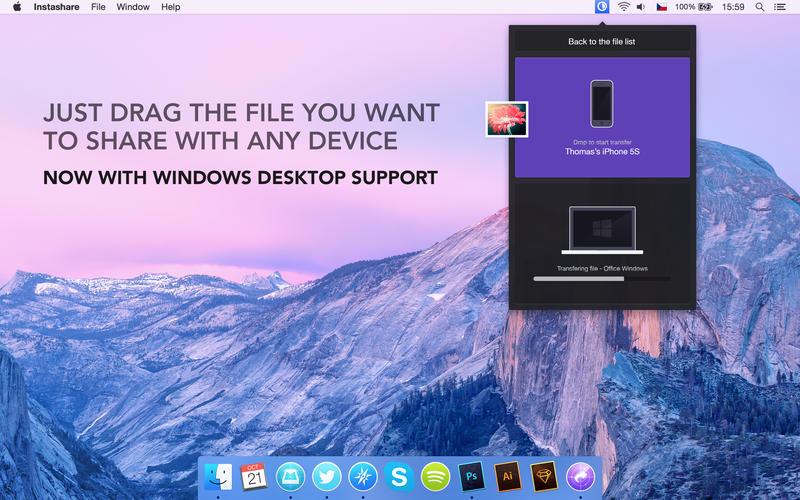Open the File menu
The image size is (800, 500).
click(98, 7)
